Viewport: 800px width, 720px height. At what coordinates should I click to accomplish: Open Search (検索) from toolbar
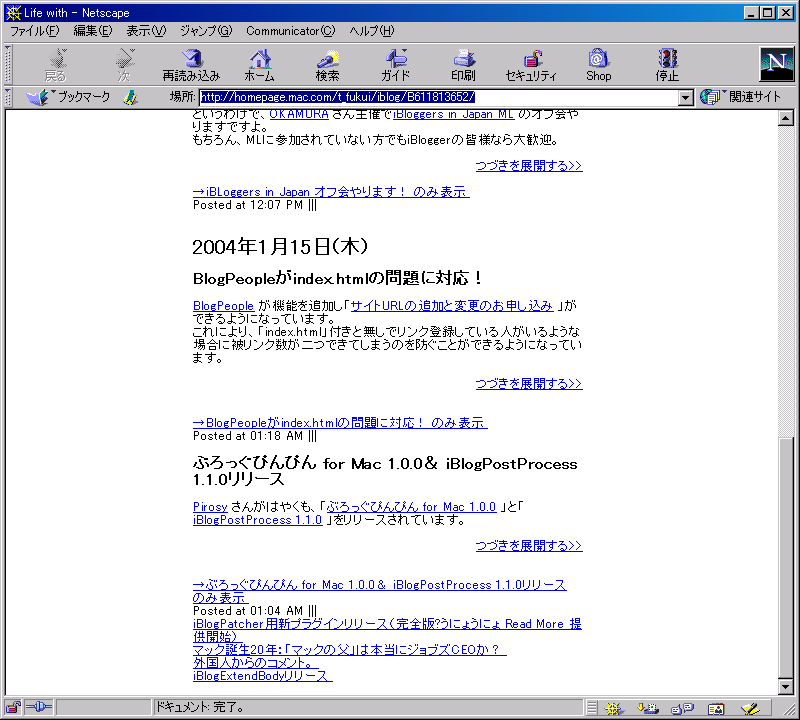tap(327, 65)
